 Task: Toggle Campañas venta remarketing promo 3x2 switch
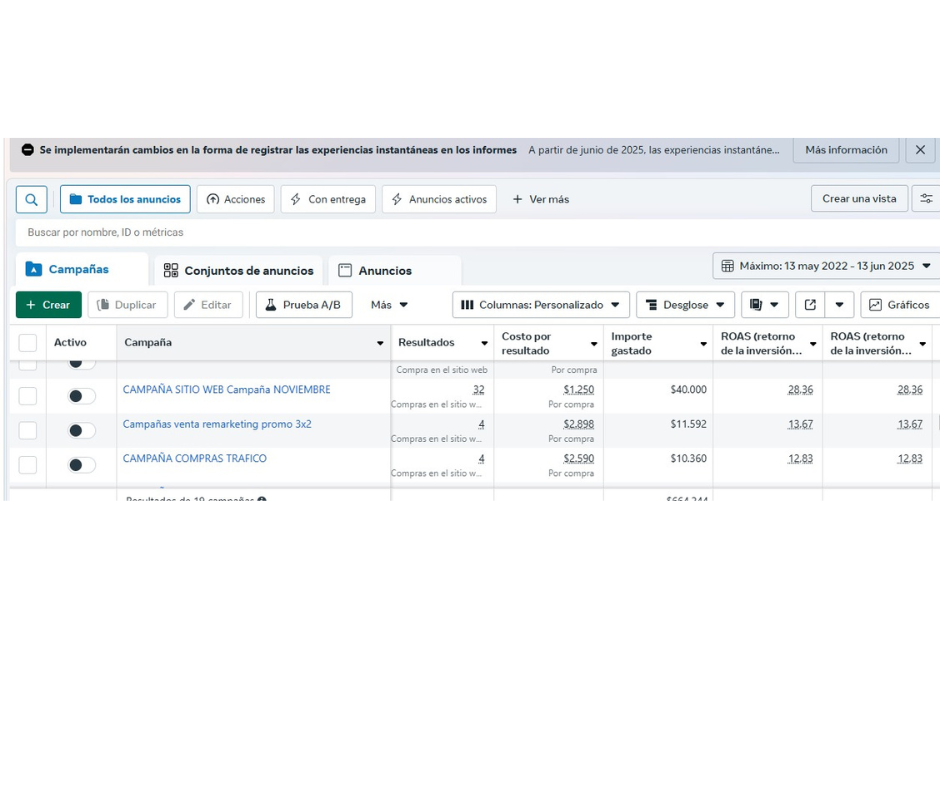point(82,430)
